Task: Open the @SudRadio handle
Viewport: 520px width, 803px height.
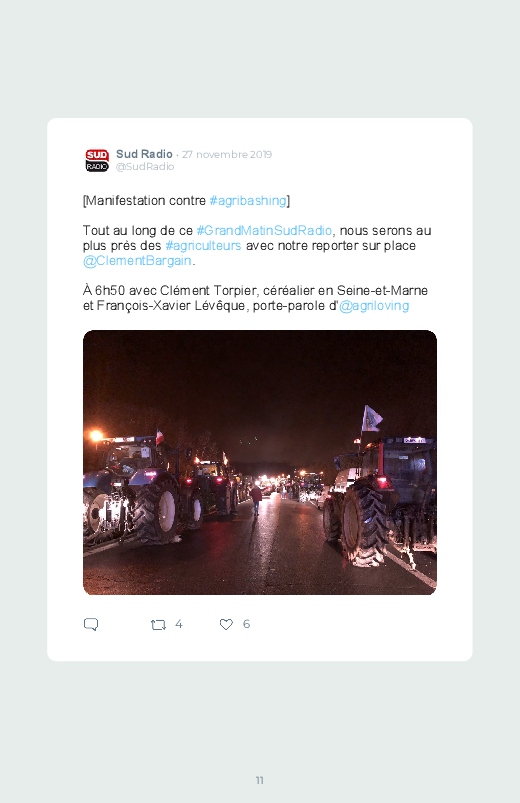Action: (145, 167)
